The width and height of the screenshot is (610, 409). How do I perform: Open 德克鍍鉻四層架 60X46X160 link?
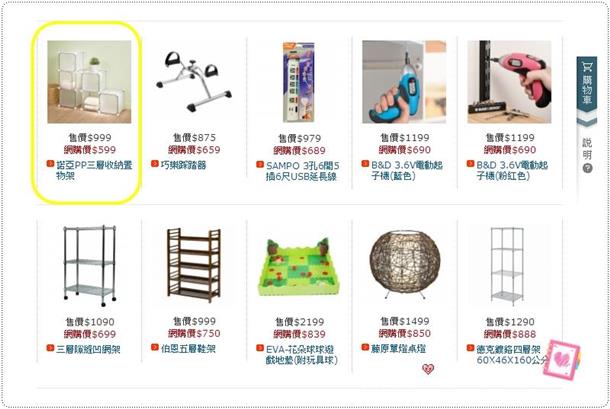pyautogui.click(x=511, y=355)
